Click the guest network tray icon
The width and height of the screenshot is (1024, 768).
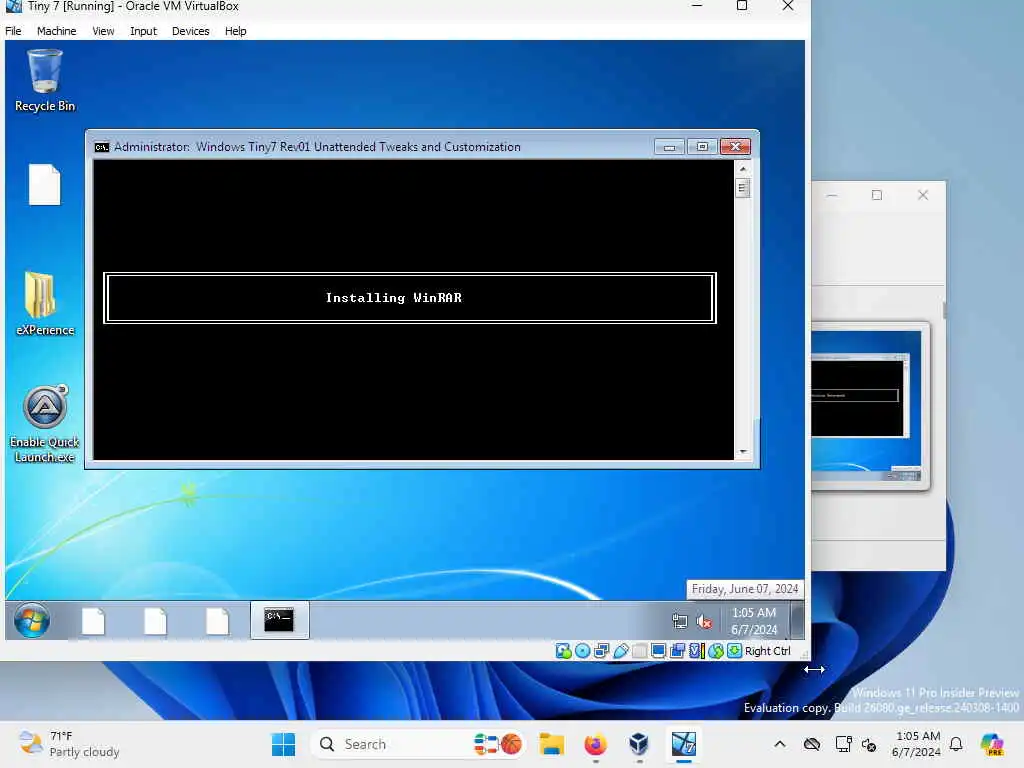tap(680, 621)
